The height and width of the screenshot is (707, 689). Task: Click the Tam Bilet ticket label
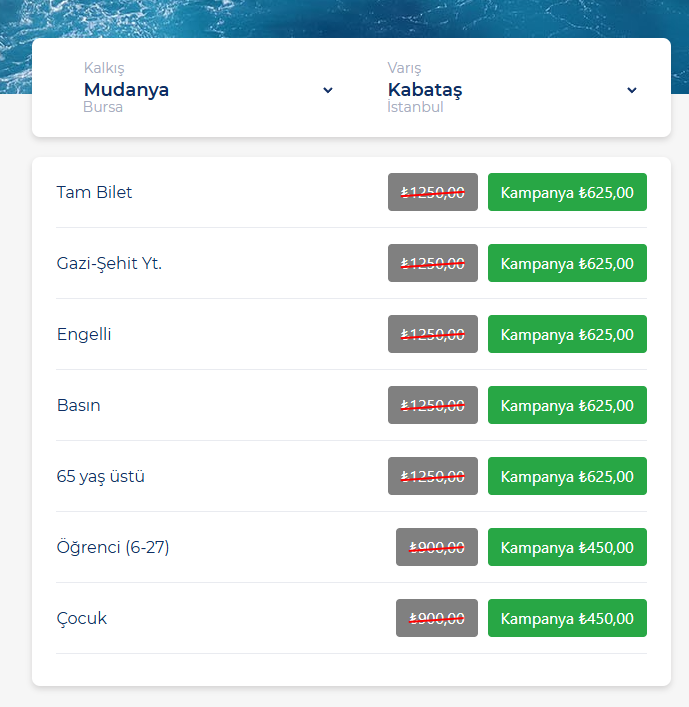pyautogui.click(x=94, y=192)
